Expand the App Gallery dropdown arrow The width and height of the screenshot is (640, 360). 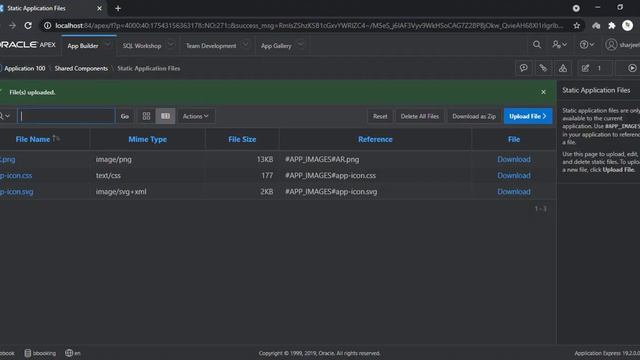click(x=301, y=44)
